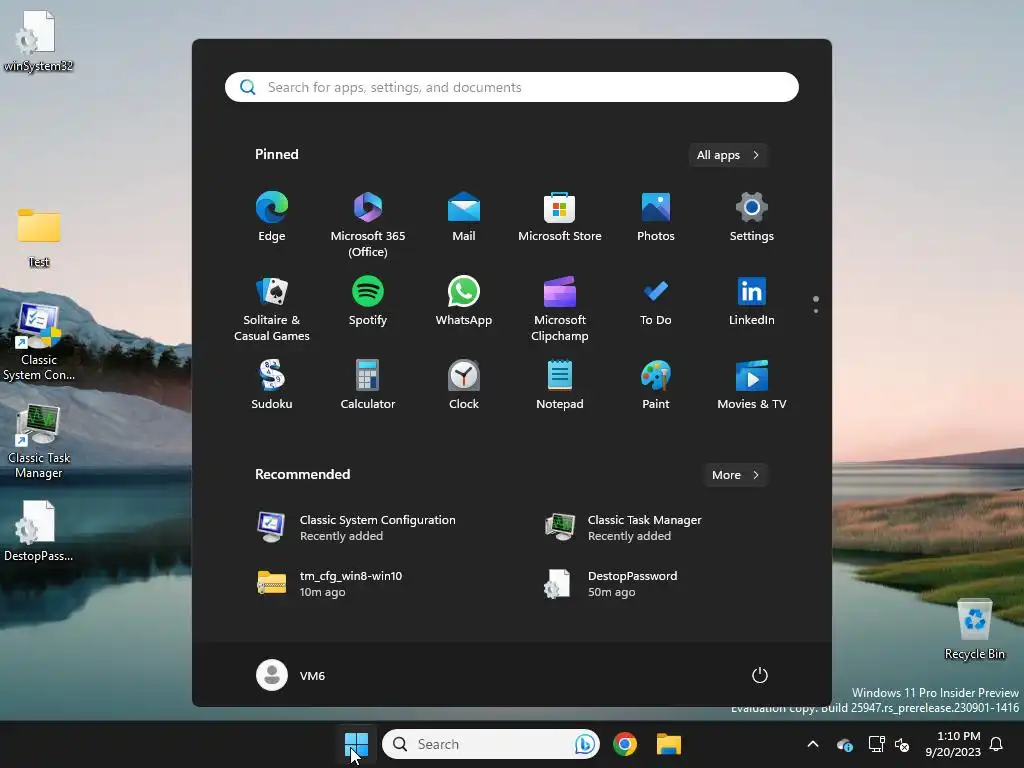Expand All apps list

[728, 155]
